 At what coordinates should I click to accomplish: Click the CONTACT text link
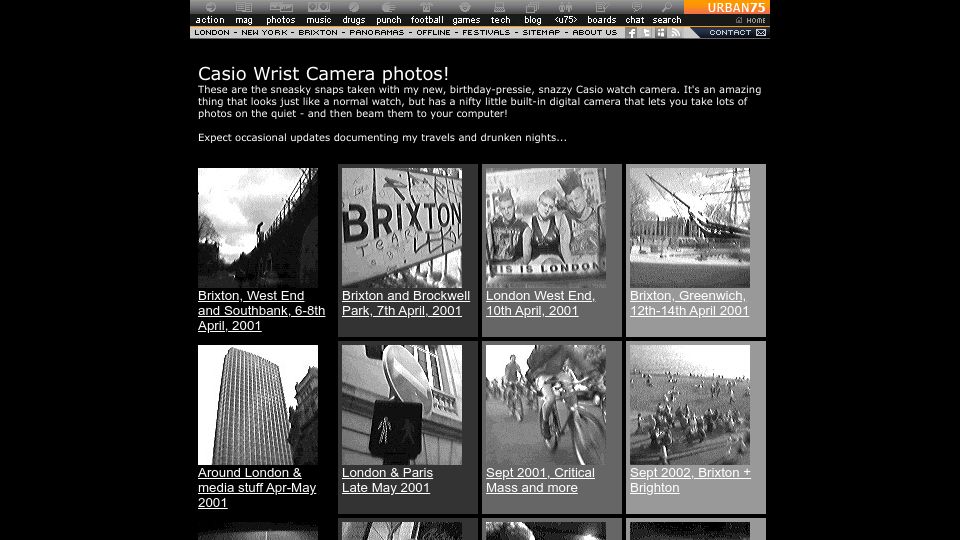pyautogui.click(x=730, y=32)
